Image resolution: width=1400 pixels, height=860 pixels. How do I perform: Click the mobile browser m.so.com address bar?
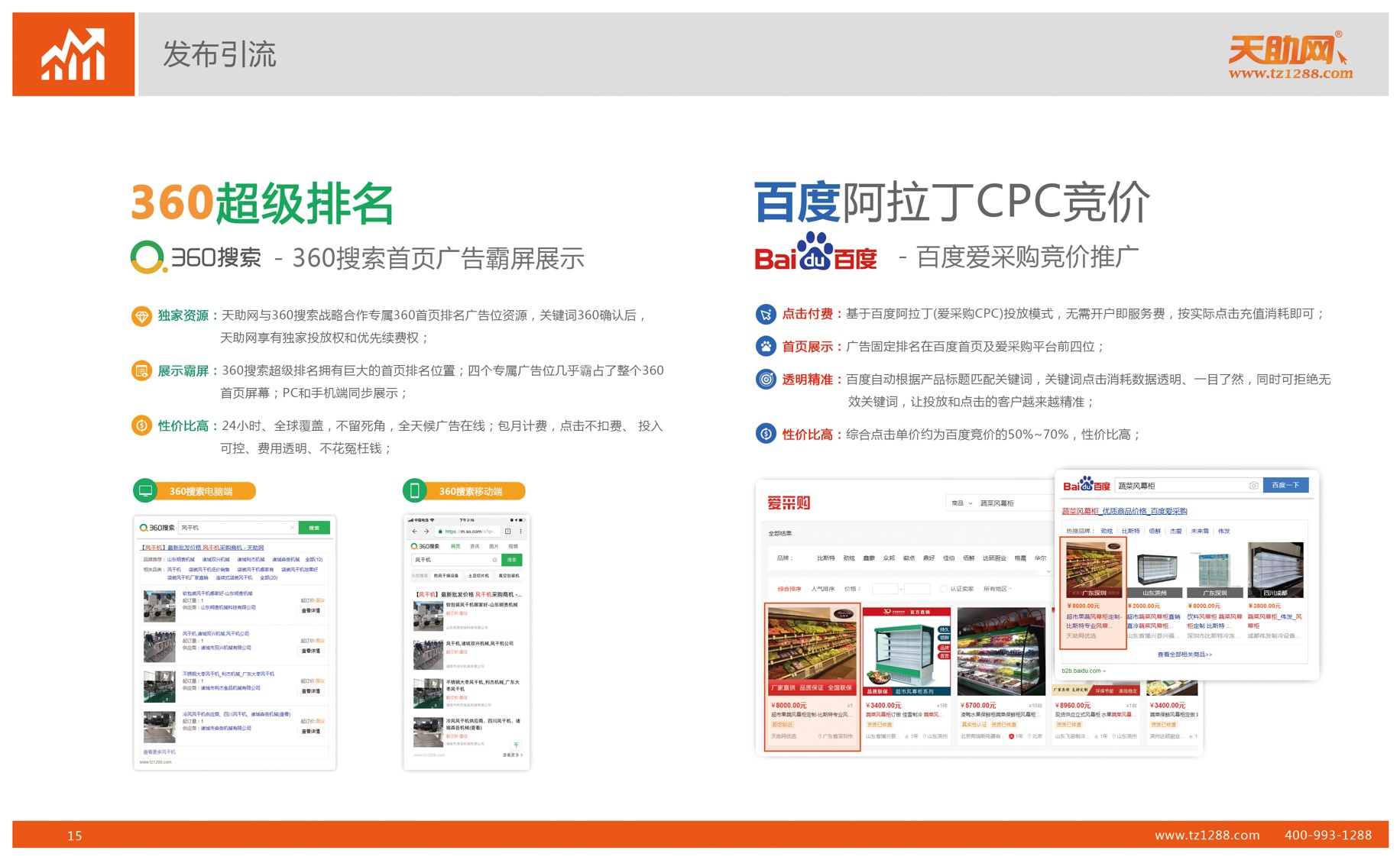pyautogui.click(x=466, y=532)
